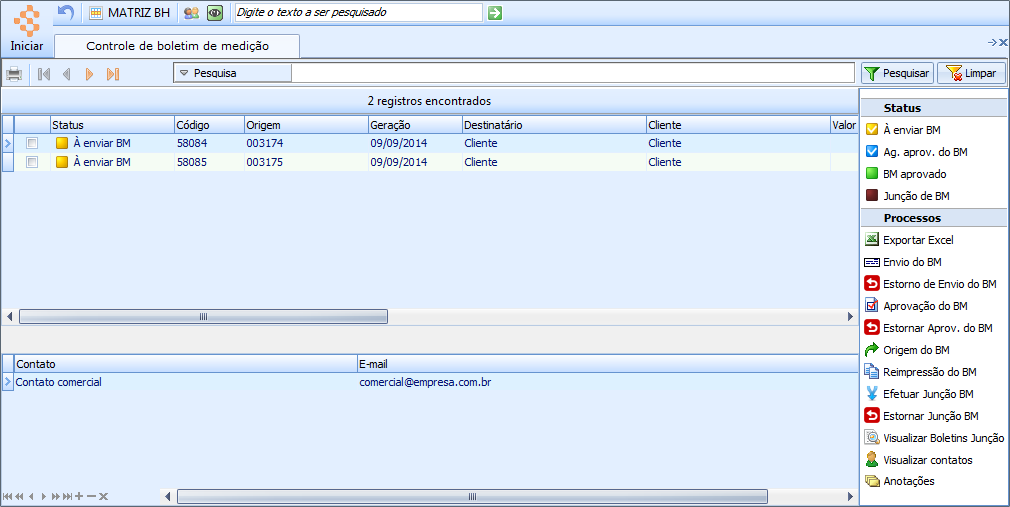
Task: Click 'Envio do BM' process
Action: pyautogui.click(x=903, y=262)
